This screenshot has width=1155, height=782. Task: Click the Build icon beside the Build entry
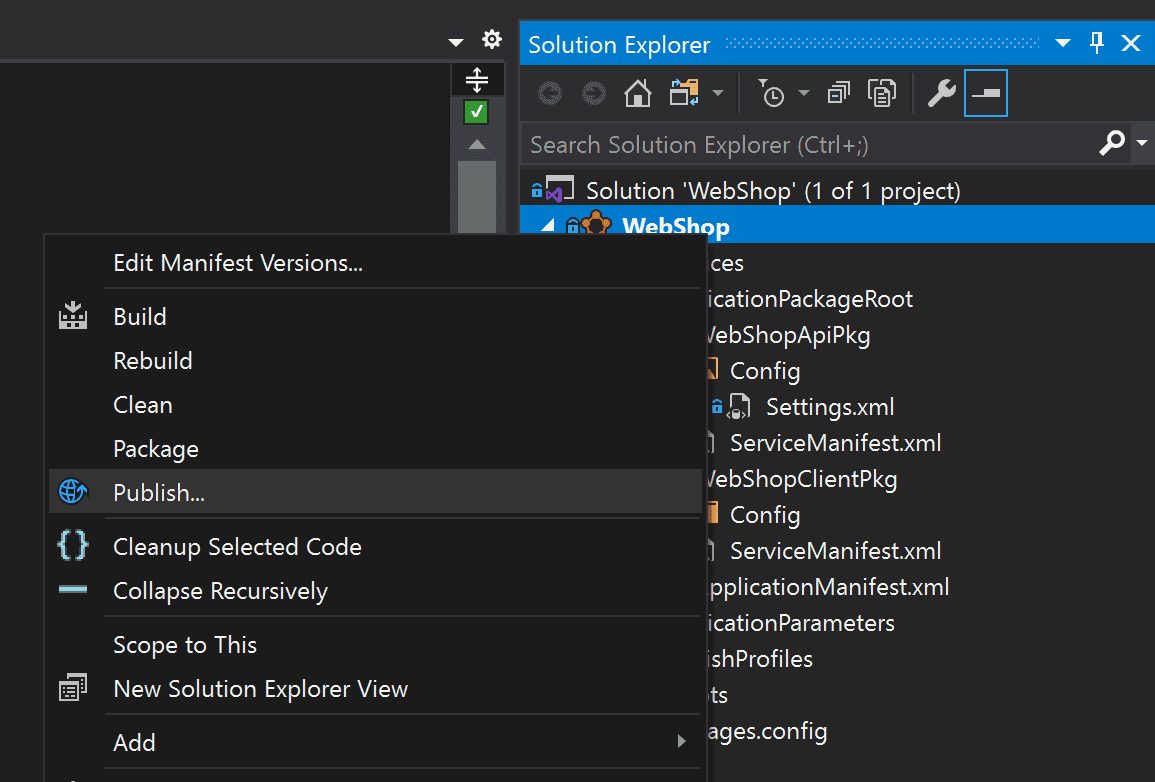(72, 316)
